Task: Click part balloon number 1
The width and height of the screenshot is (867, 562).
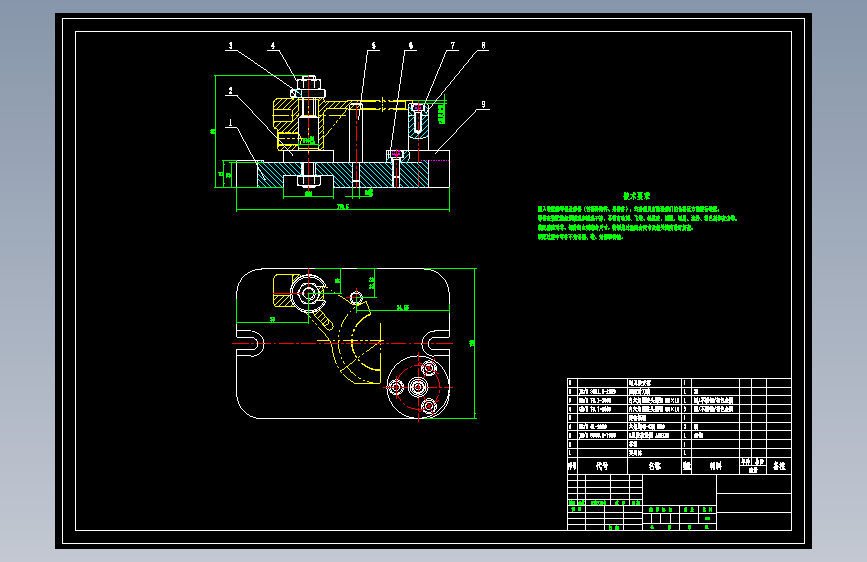Action: 230,123
